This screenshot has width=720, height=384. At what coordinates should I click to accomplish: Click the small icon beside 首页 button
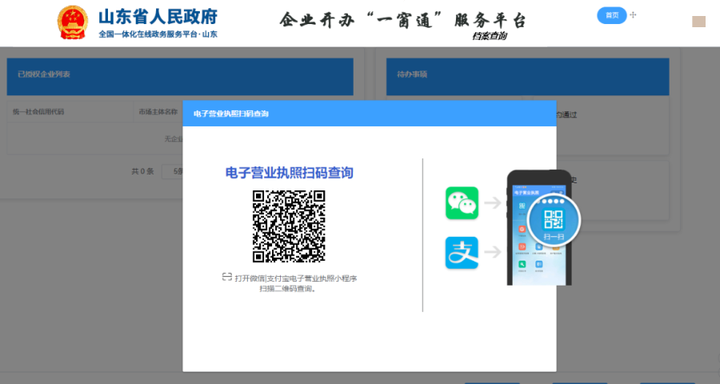coord(633,15)
